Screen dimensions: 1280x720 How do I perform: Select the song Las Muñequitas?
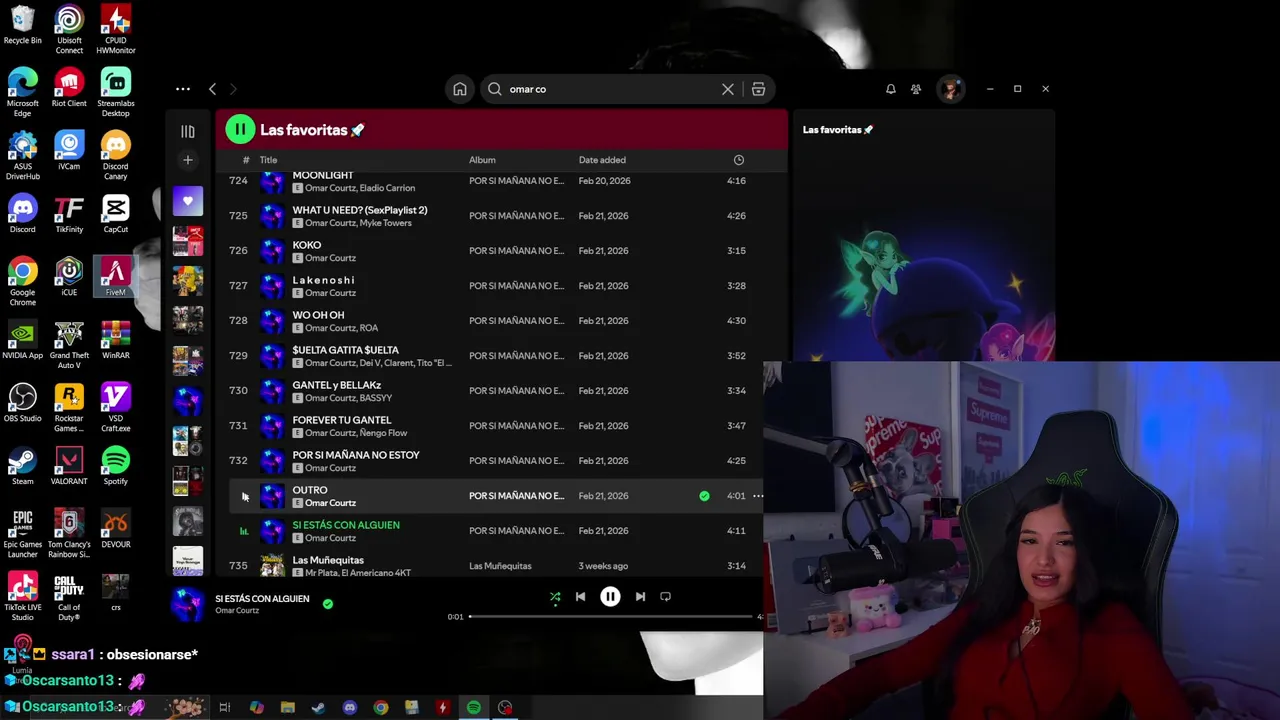[x=328, y=560]
